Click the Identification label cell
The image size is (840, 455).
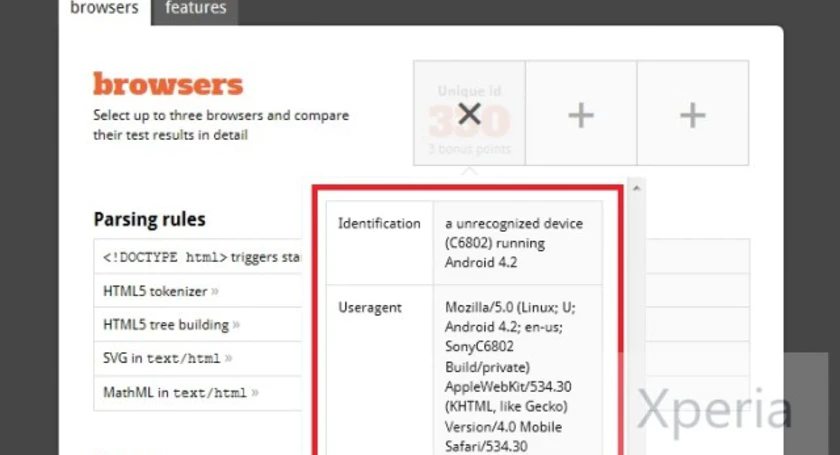coord(379,243)
